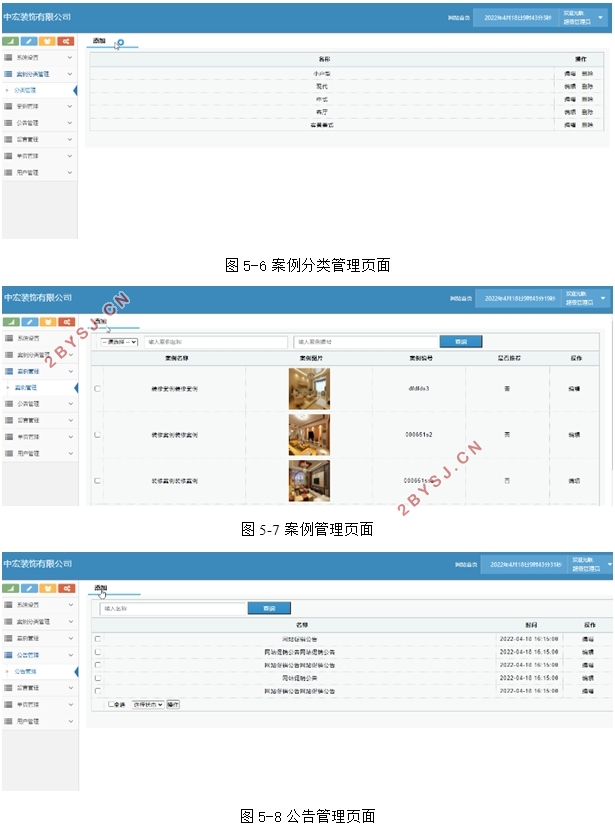
Task: Open the 添加 tab in Figure 5-6
Action: coord(99,41)
